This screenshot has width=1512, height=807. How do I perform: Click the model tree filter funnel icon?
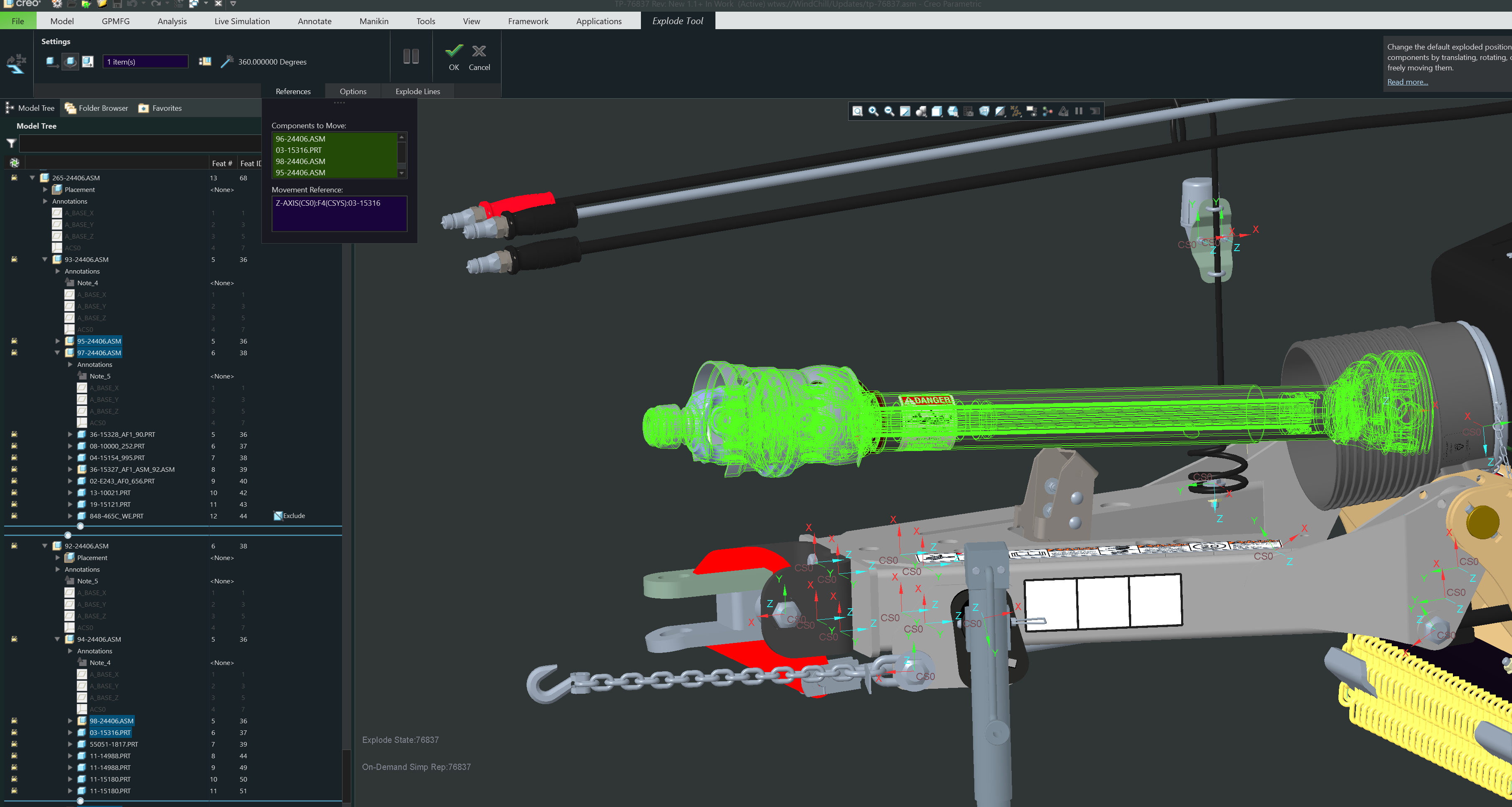click(11, 143)
